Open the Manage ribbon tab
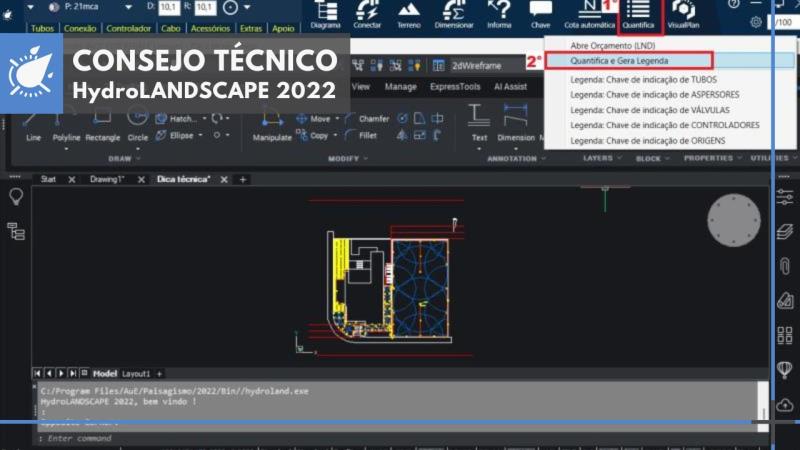This screenshot has height=450, width=800. pyautogui.click(x=401, y=87)
